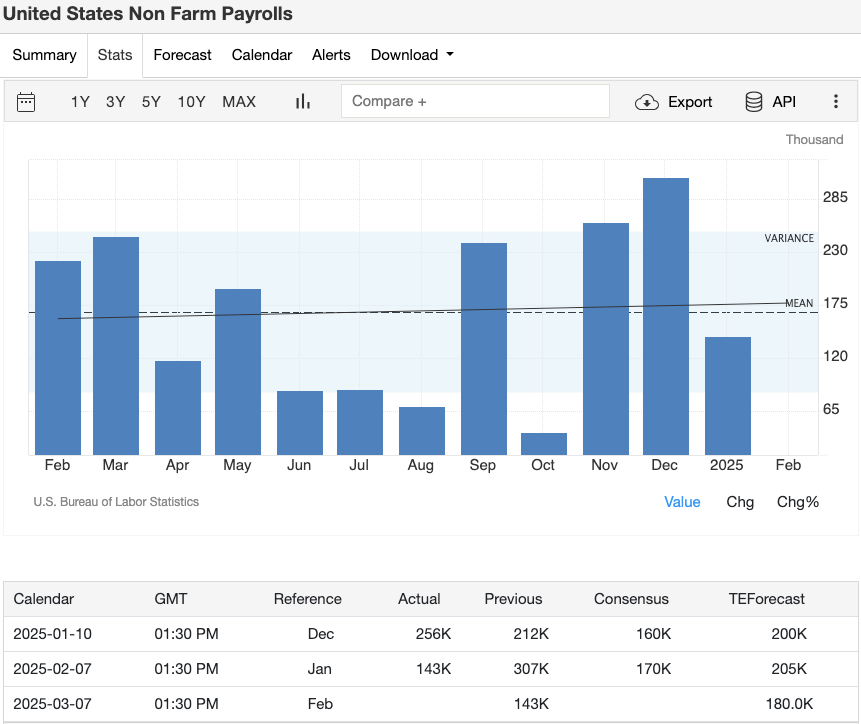This screenshot has width=861, height=724.
Task: Switch chart to 5Y range
Action: coord(151,101)
